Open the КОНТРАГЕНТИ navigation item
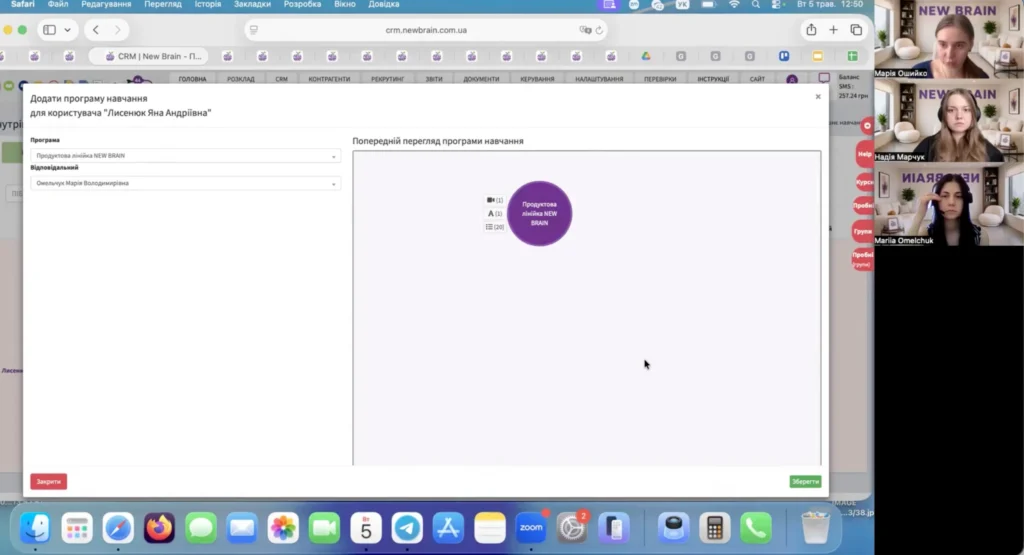1024x555 pixels. coord(329,79)
